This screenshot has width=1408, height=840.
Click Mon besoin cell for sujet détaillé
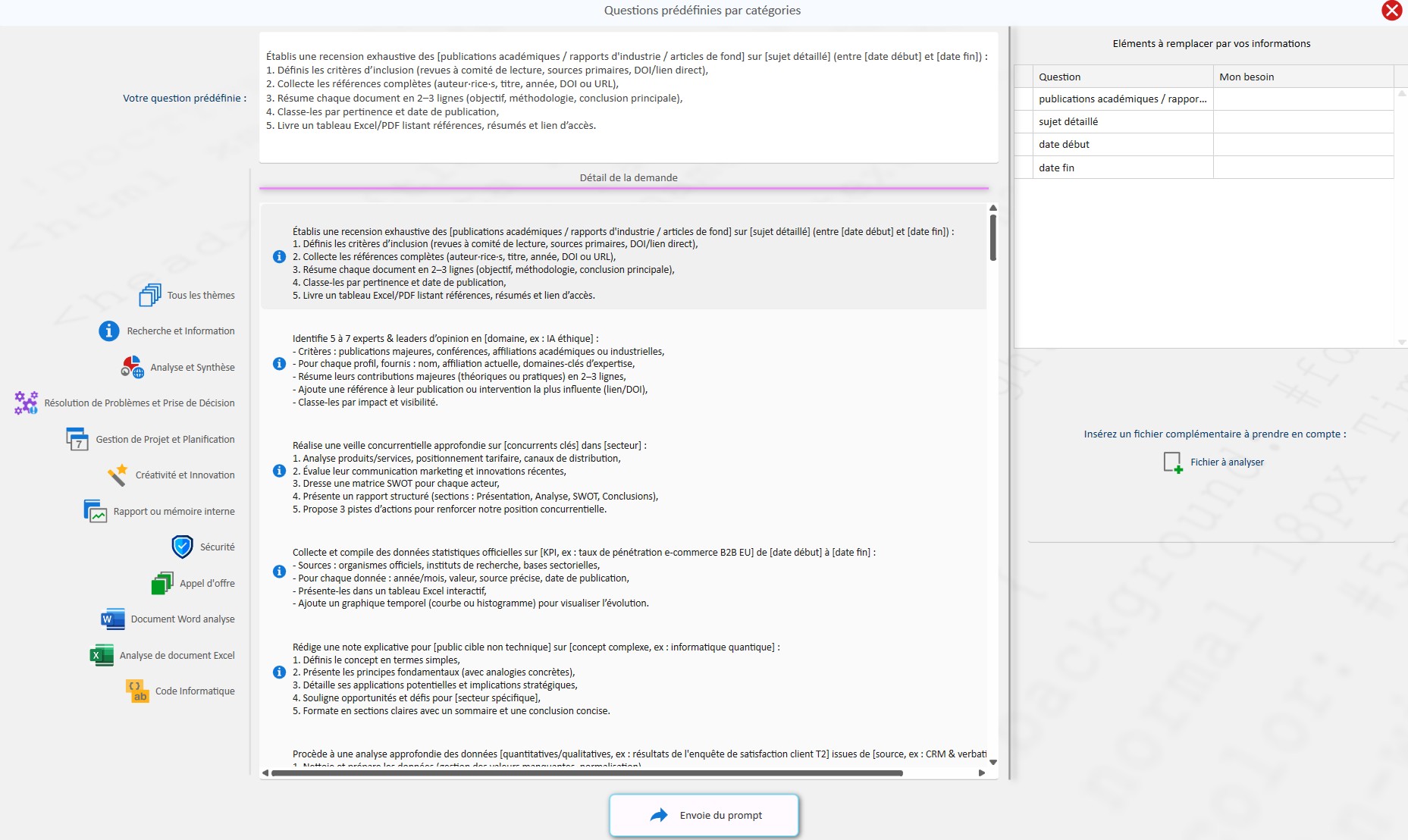tap(1303, 122)
